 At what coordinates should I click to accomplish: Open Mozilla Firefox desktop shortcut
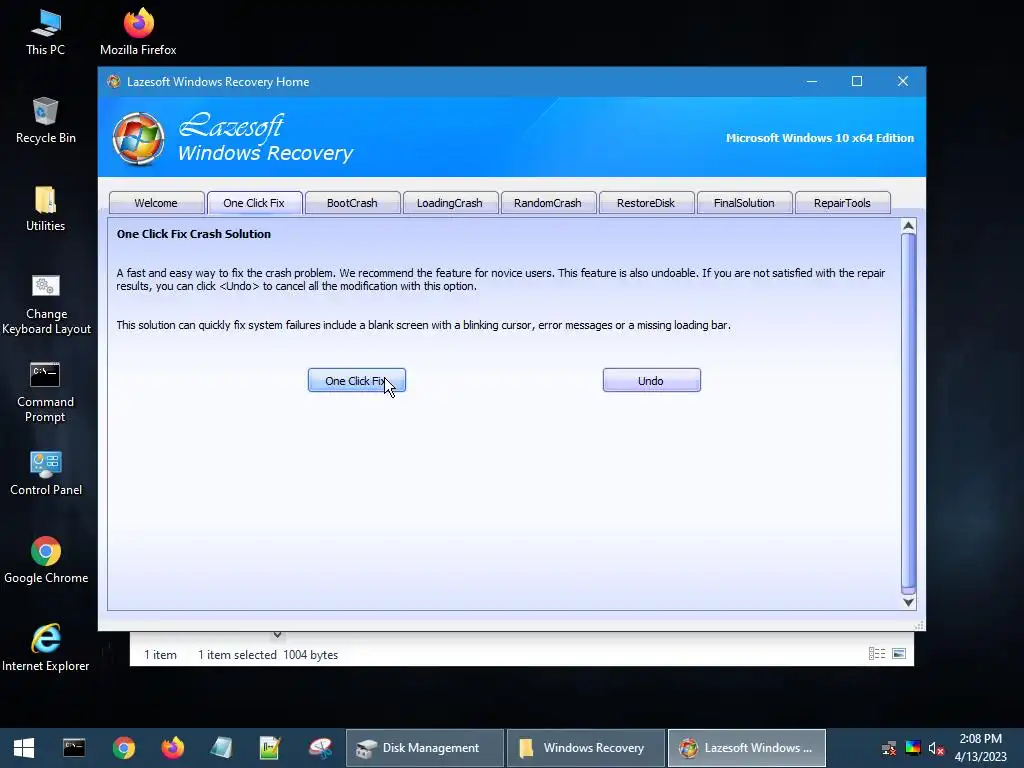pyautogui.click(x=138, y=33)
